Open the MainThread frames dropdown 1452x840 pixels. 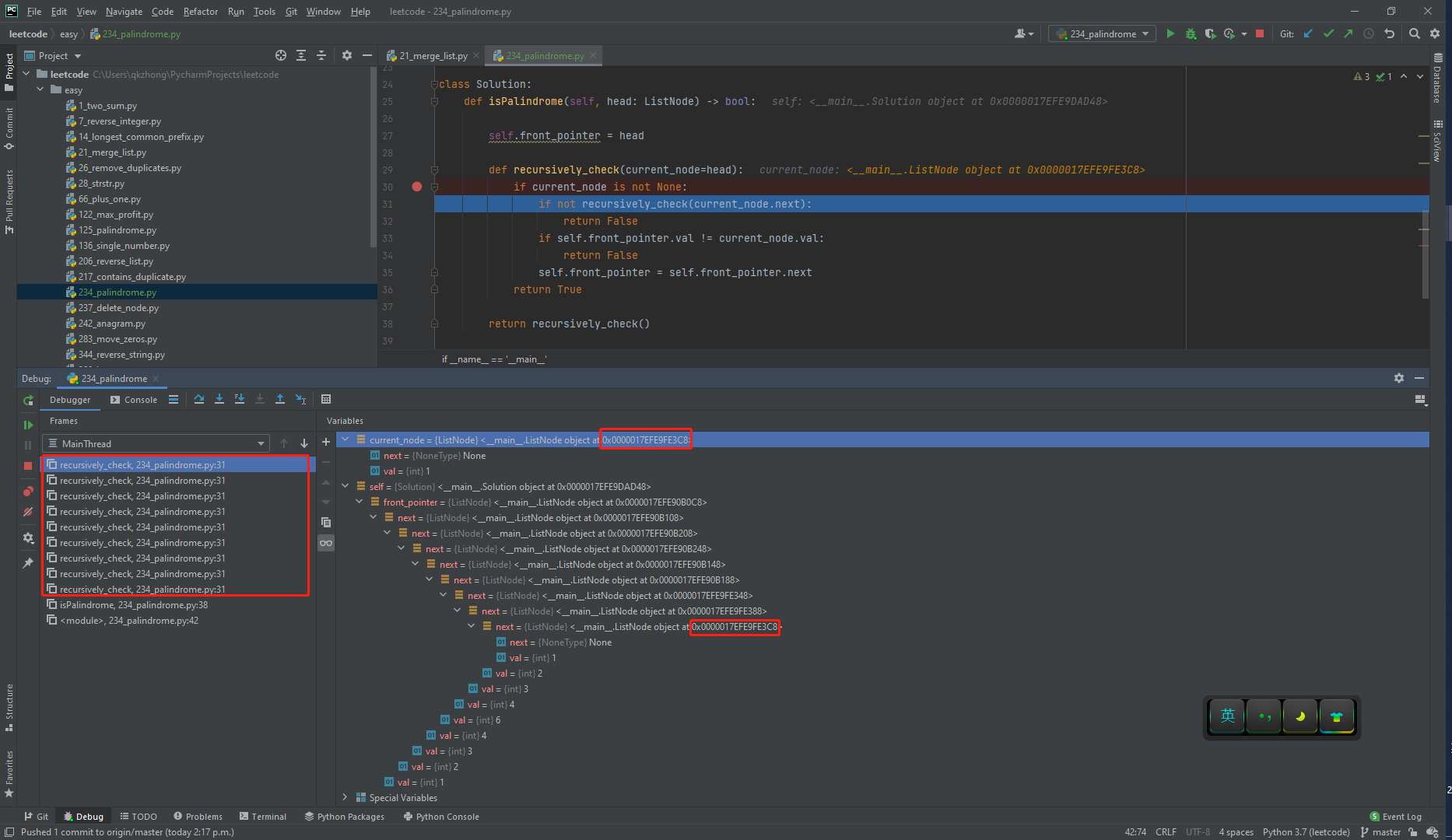(x=156, y=443)
